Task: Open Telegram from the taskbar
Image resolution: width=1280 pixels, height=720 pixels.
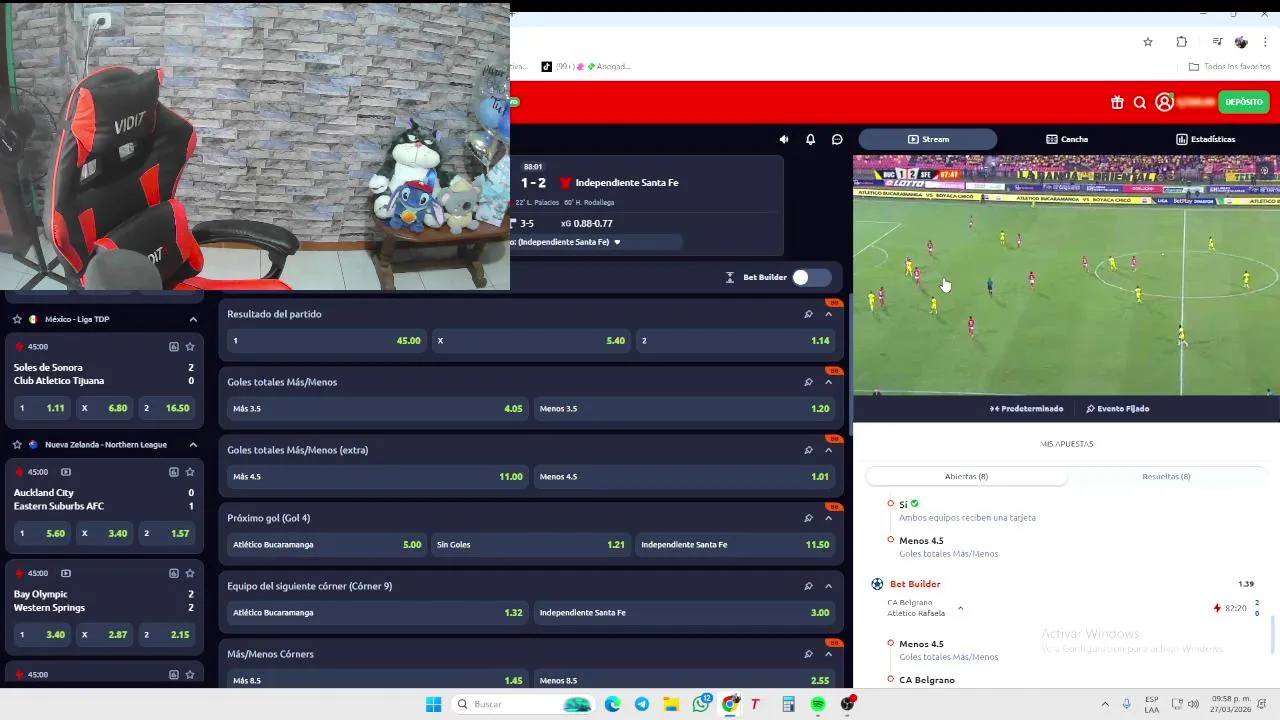Action: 642,704
